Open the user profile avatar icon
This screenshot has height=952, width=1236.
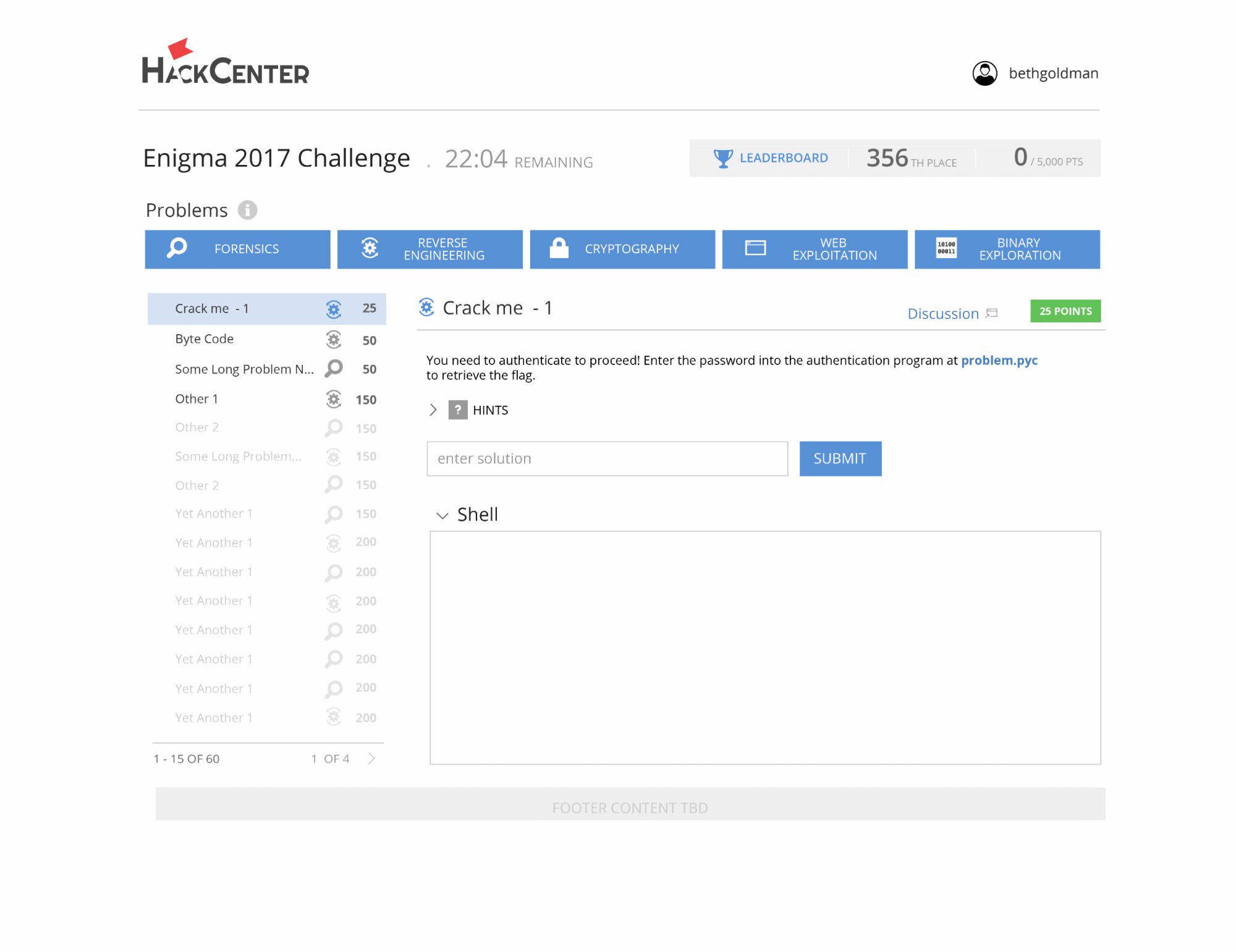(984, 74)
